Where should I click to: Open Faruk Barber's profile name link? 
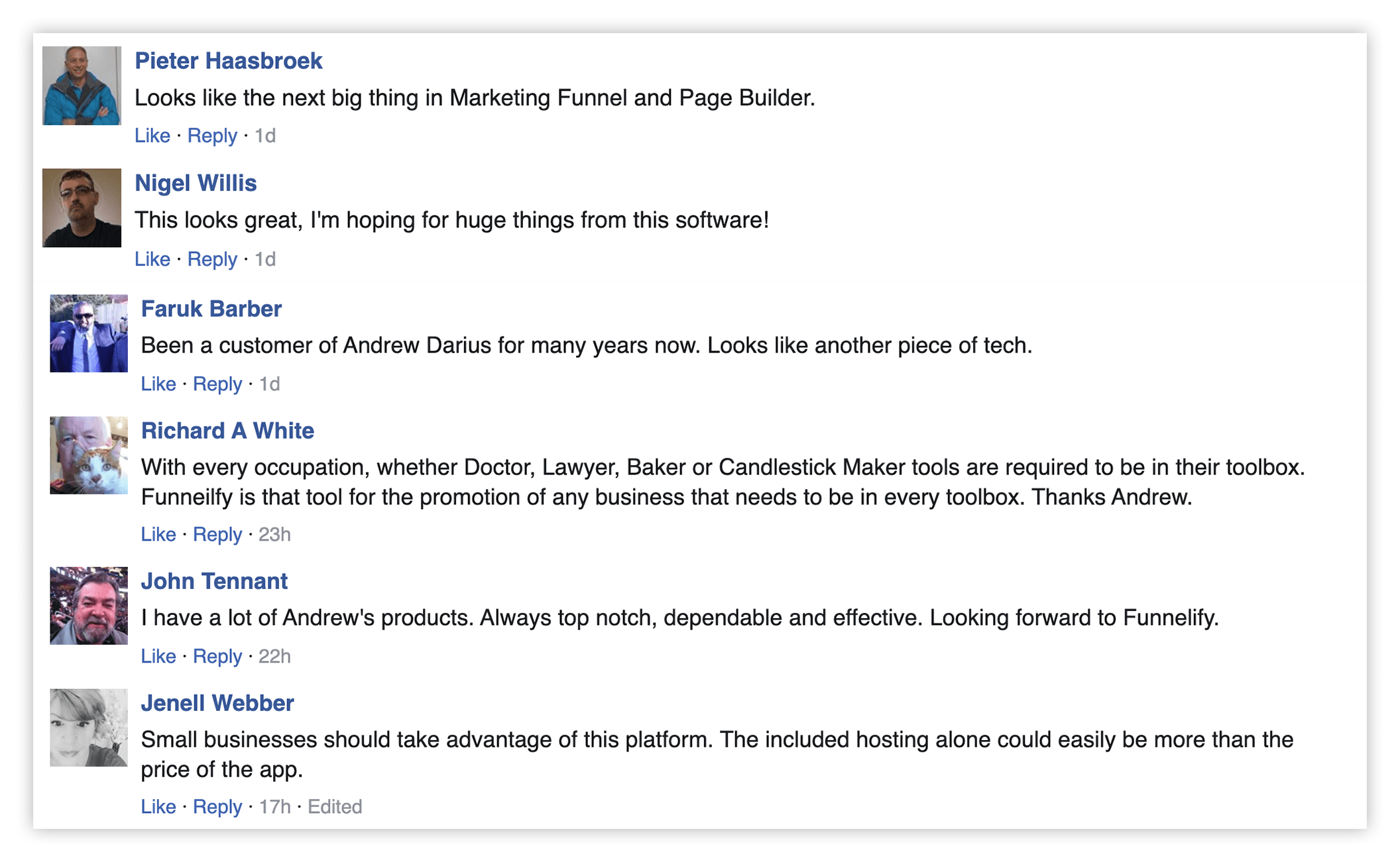pos(211,309)
